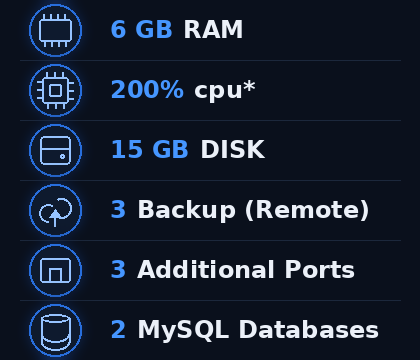Select the RAM label text
Viewport: 420px width, 360px height.
tap(213, 29)
